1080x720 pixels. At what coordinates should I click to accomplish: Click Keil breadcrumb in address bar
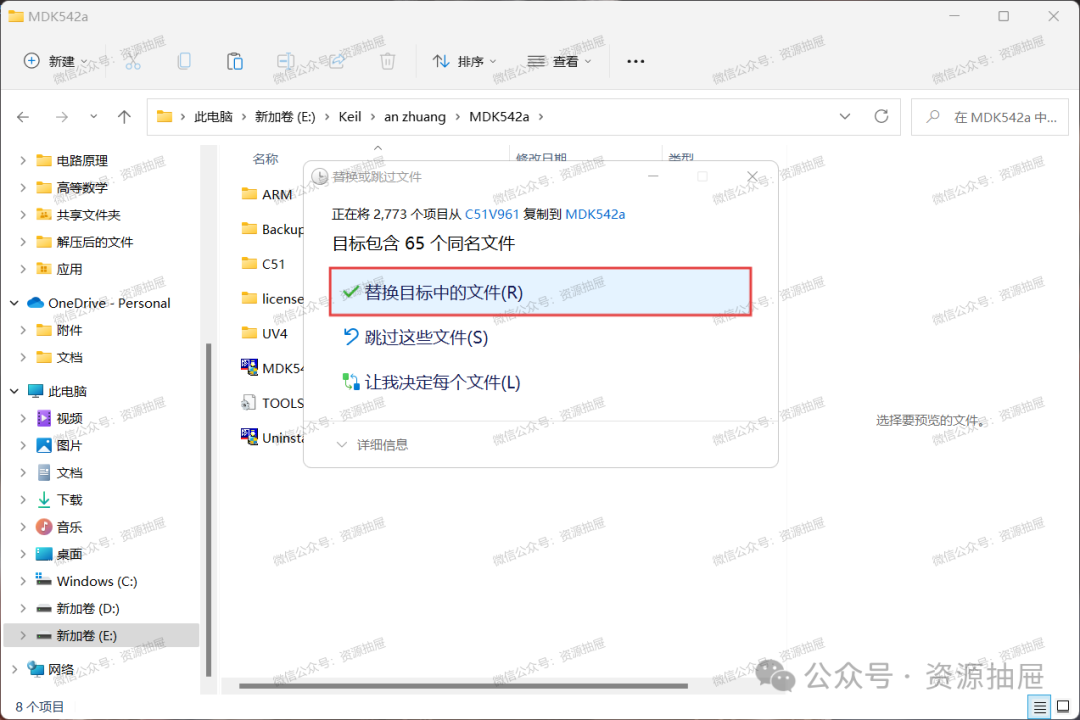(350, 117)
